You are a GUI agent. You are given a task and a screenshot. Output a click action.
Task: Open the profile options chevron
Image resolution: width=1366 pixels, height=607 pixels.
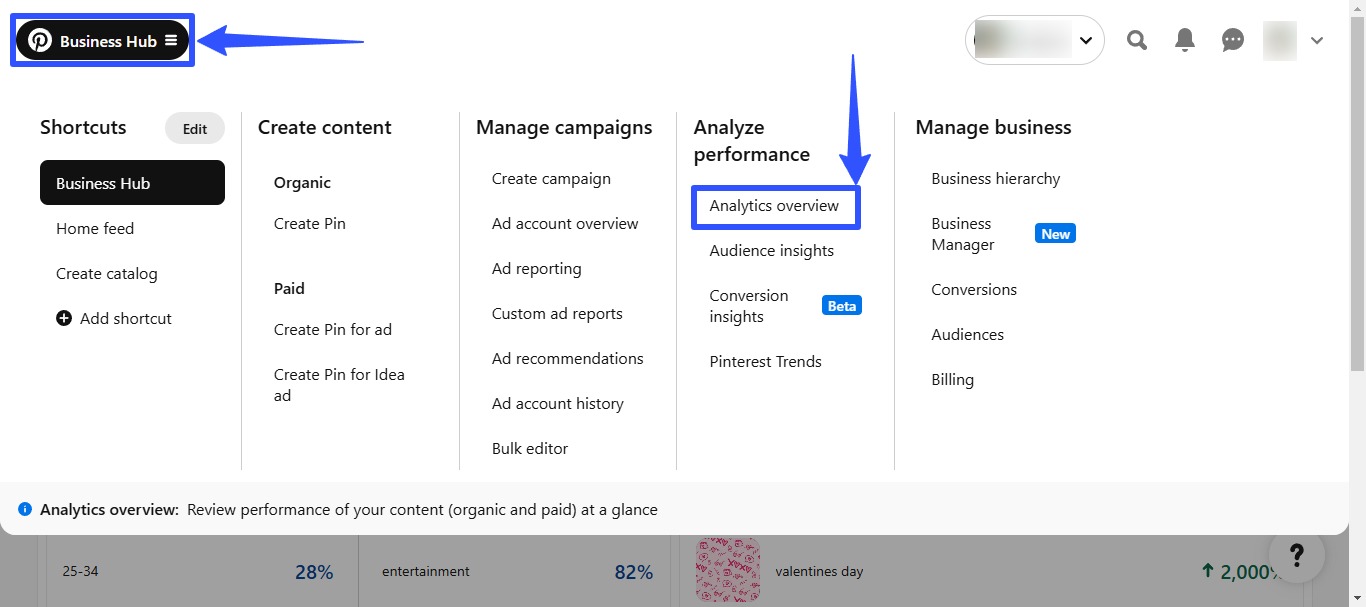[x=1317, y=41]
